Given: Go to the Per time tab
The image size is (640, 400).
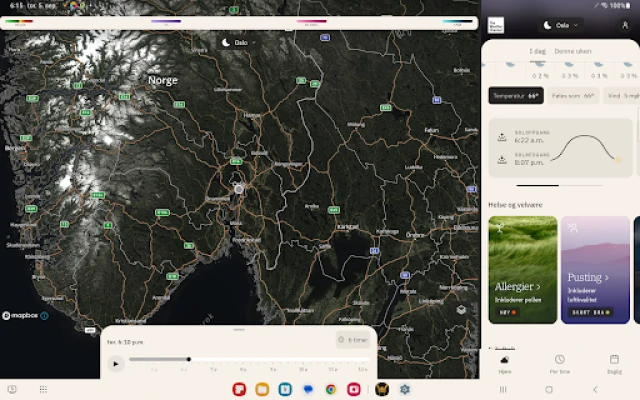Looking at the screenshot, I should pyautogui.click(x=559, y=363).
